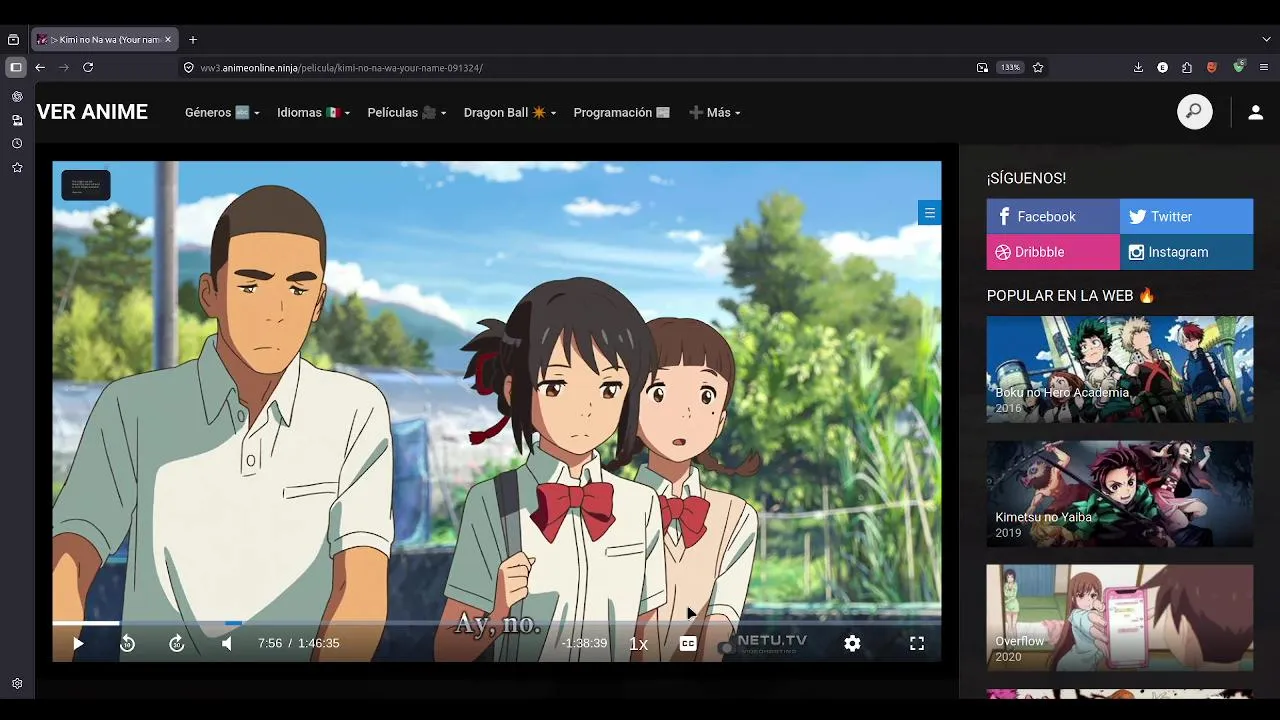Open the video player settings gear
The image size is (1280, 720).
point(852,644)
